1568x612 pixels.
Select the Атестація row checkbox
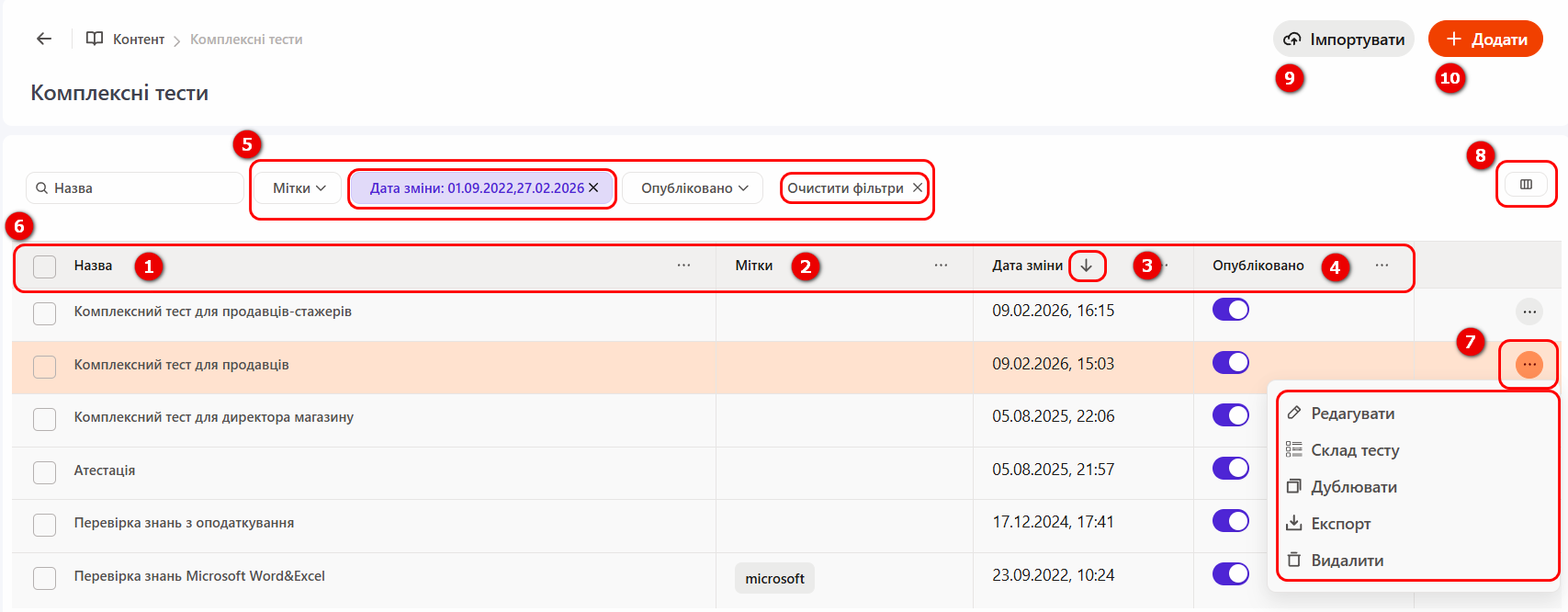point(45,472)
